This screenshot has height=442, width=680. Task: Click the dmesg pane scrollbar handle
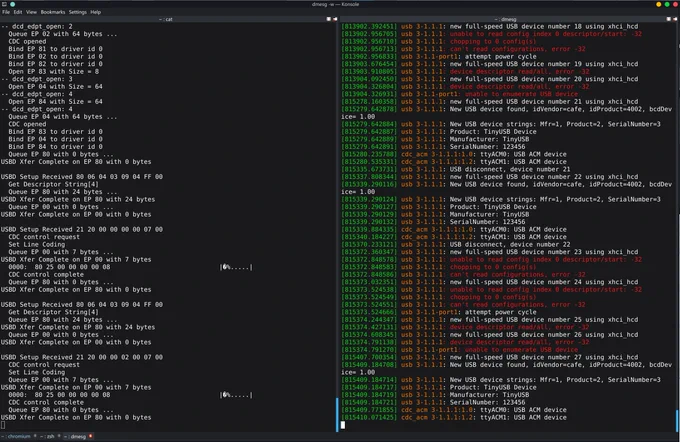[678, 420]
